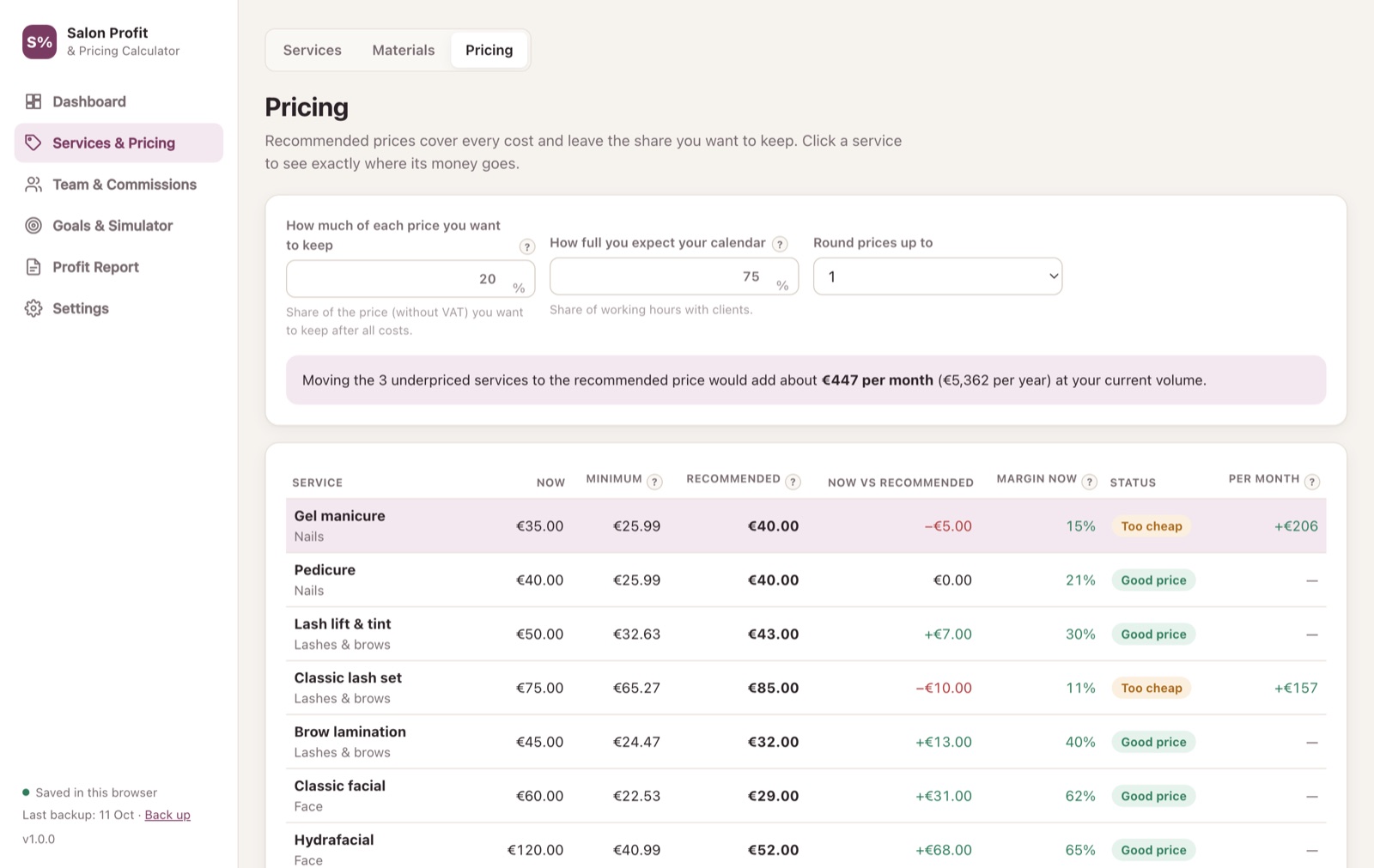
Task: Go to Team & Commissions
Action: coord(119,185)
